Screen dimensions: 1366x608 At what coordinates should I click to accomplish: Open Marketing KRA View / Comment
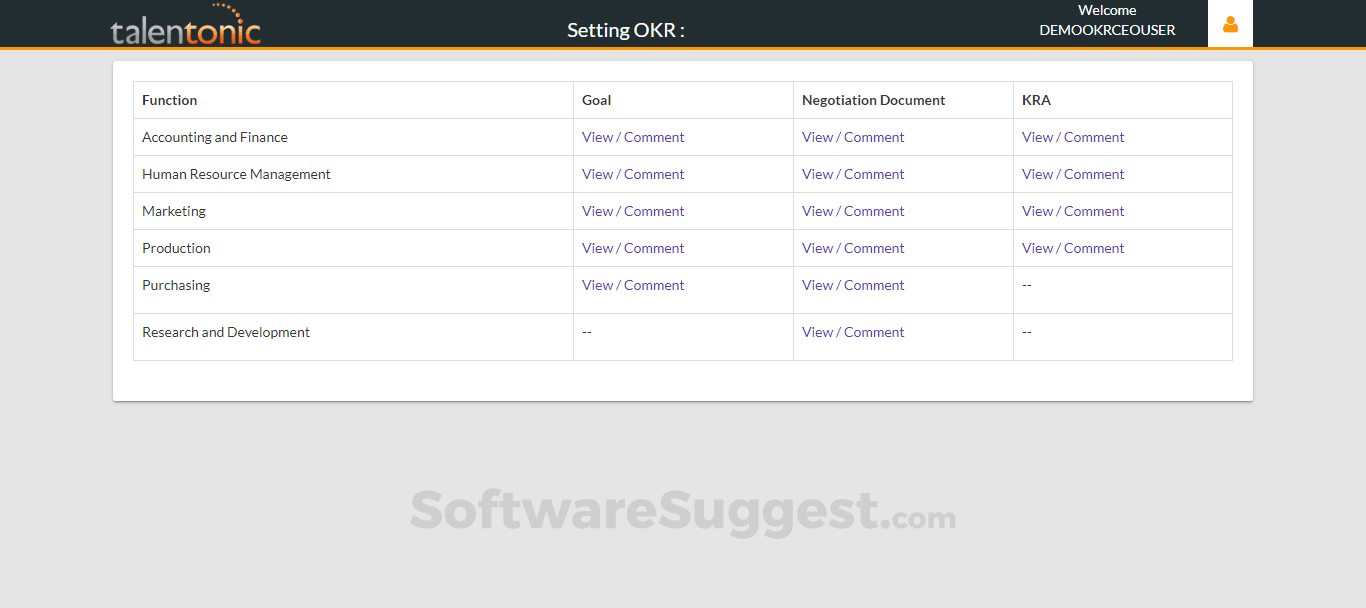click(x=1073, y=211)
